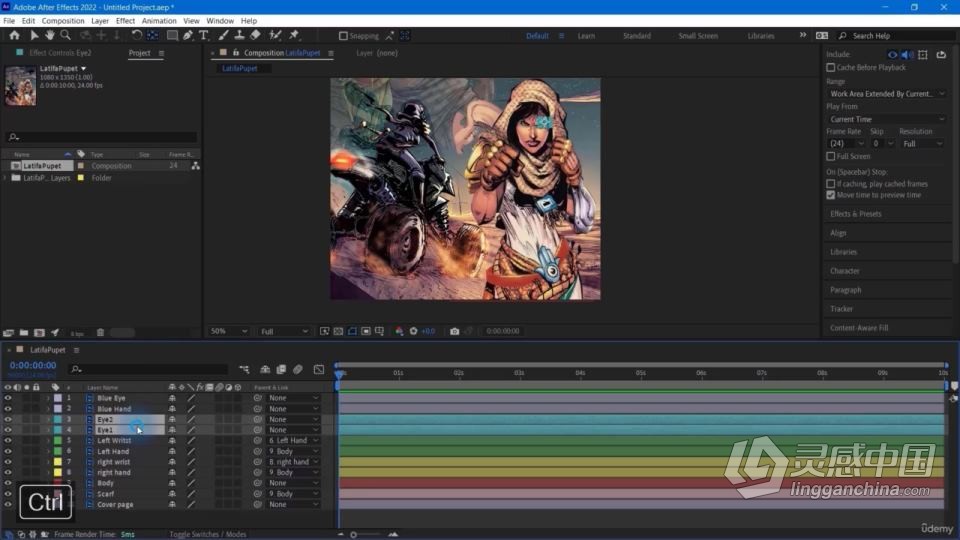
Task: Open the Content-Aware Fill panel
Action: [x=859, y=328]
